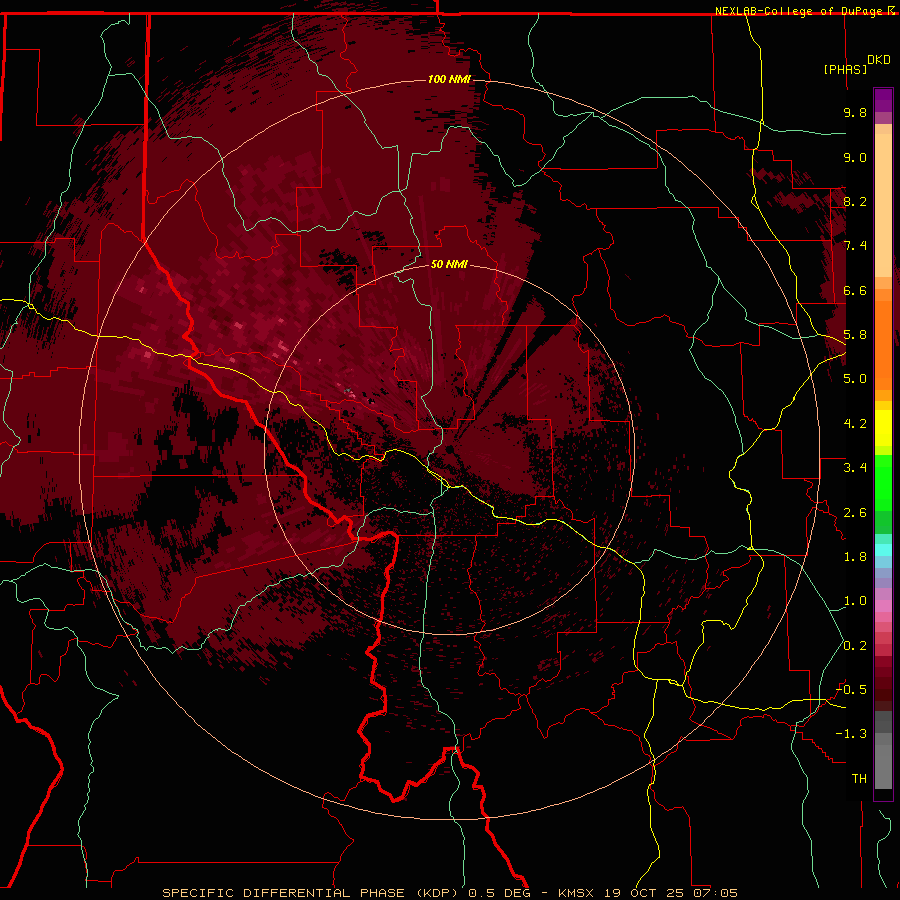Click the pink segment of the color bar

[x=883, y=606]
